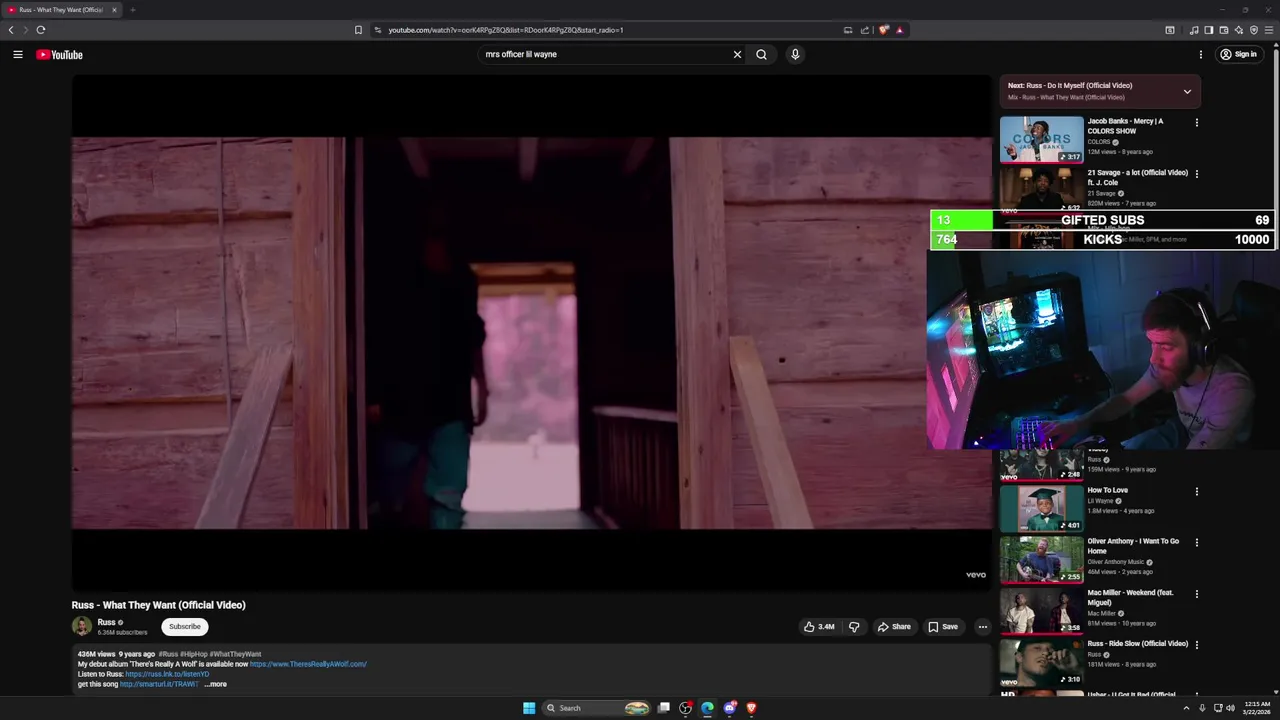Open Brave browser main menu
The image size is (1280, 720).
1269,30
